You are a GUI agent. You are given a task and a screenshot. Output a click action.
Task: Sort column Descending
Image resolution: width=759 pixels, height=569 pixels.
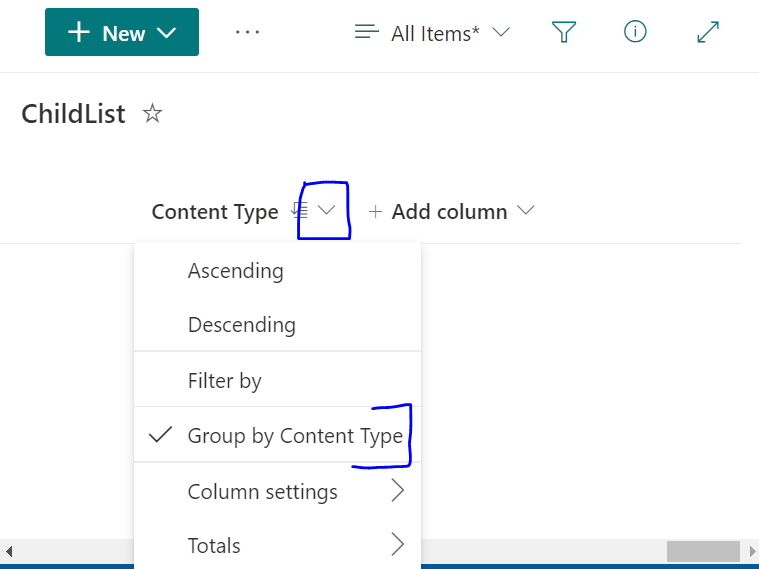[242, 325]
